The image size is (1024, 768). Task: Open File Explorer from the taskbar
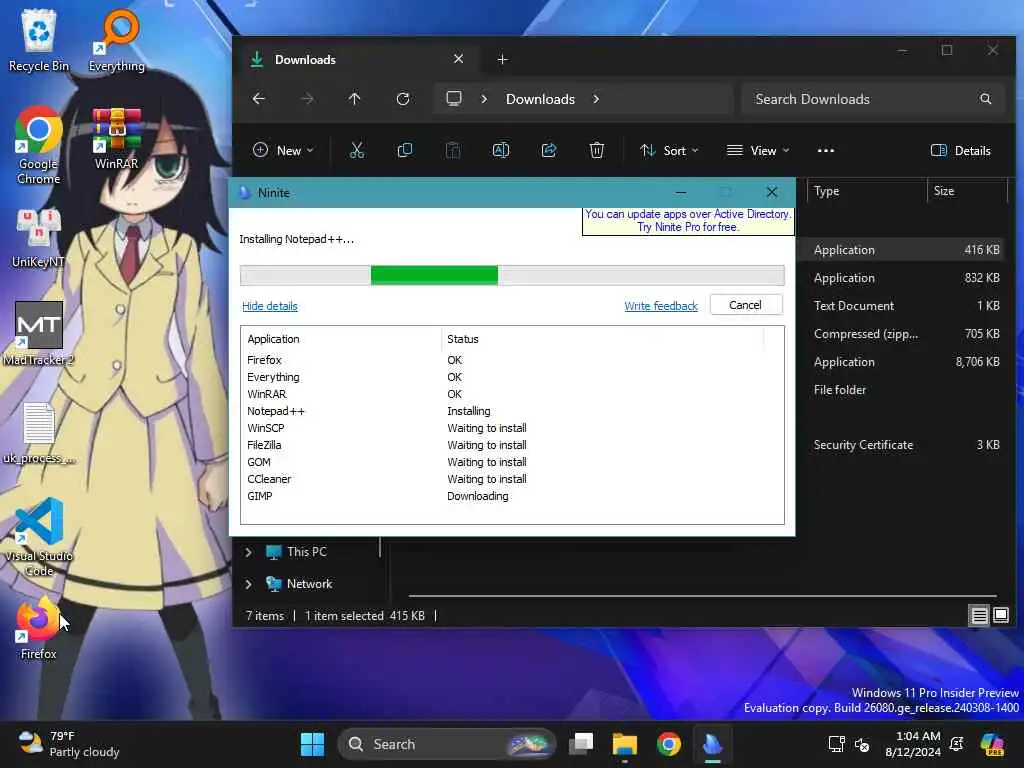[625, 744]
